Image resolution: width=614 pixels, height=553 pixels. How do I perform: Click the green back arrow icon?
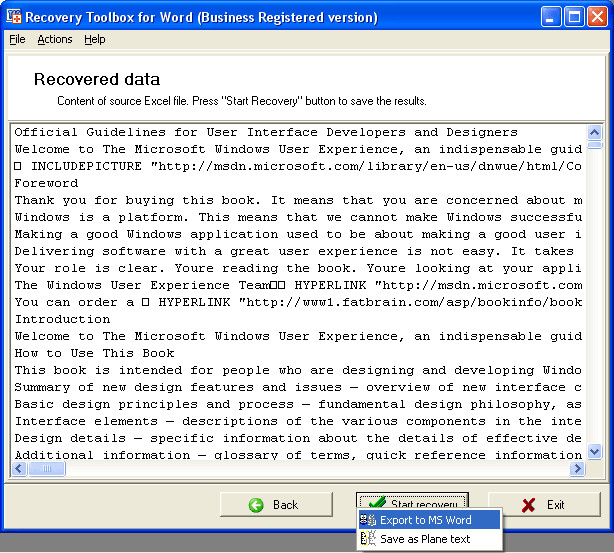point(256,505)
